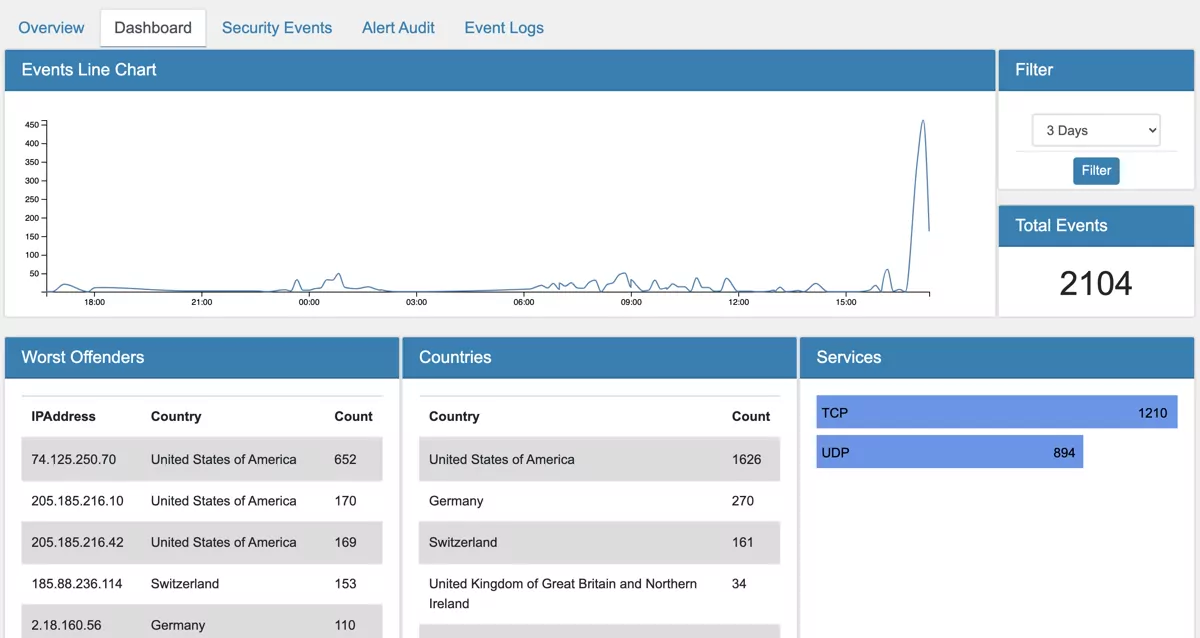Viewport: 1200px width, 638px height.
Task: Switch to the Overview tab
Action: coord(51,27)
